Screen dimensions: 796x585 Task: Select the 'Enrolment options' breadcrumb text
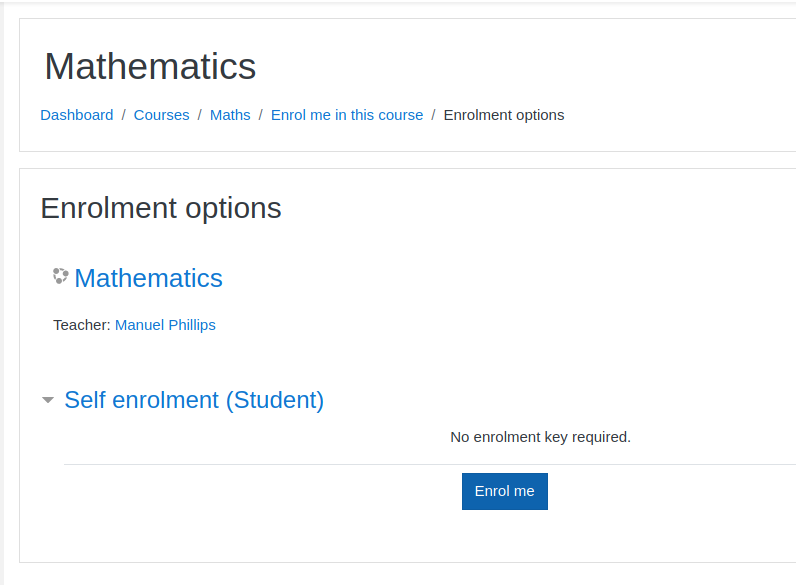pos(503,115)
